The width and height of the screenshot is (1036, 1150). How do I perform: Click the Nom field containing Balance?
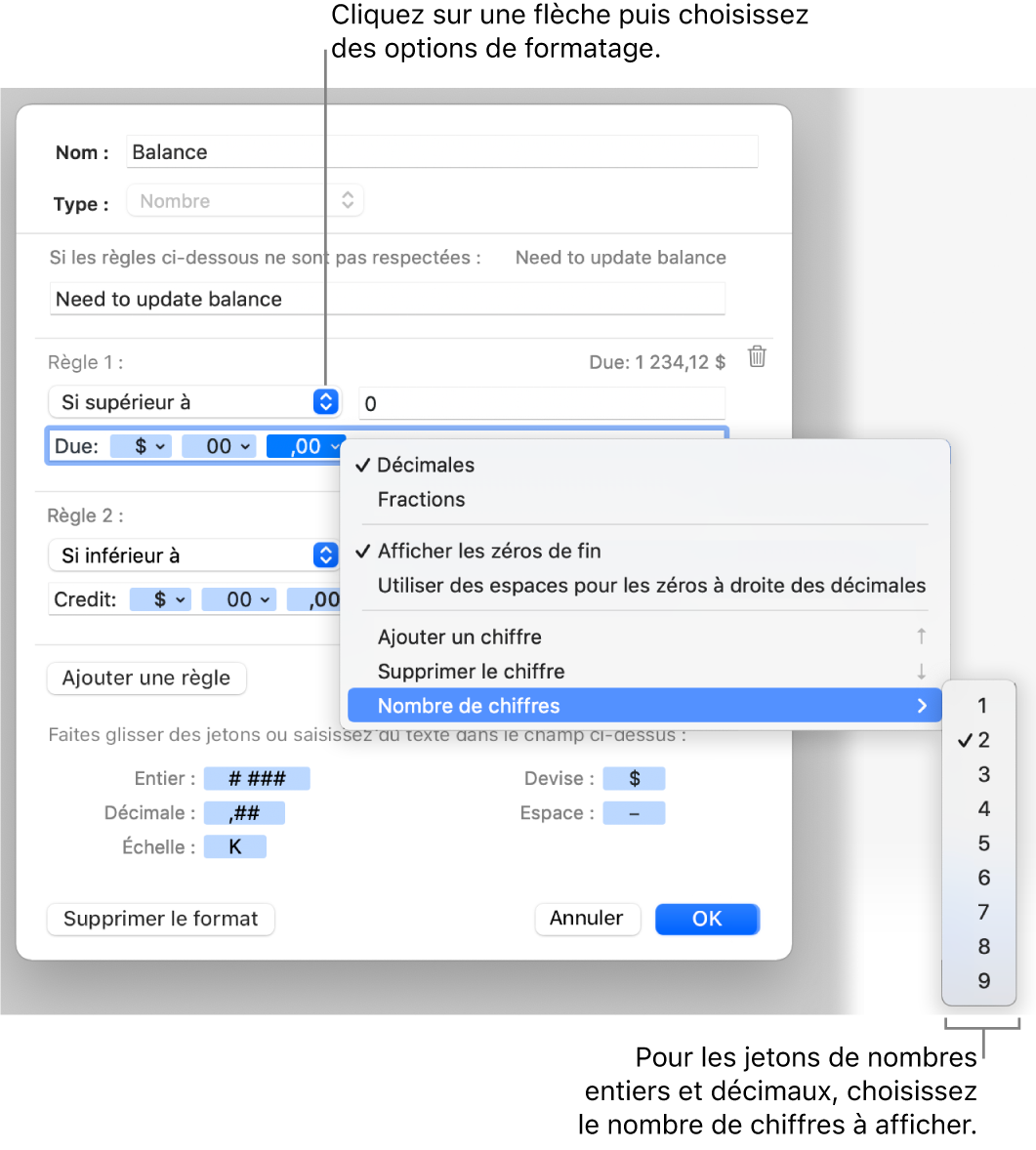(x=441, y=152)
